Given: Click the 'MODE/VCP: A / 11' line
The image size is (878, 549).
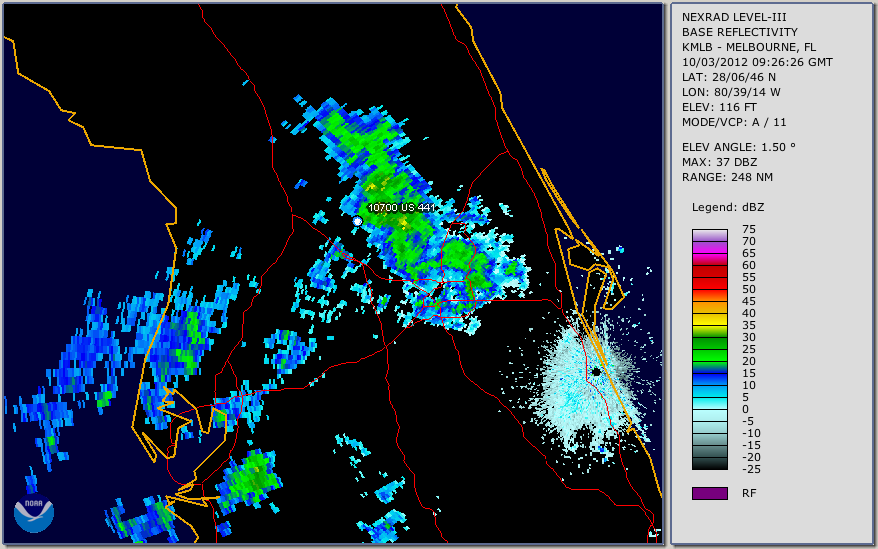Looking at the screenshot, I should (734, 122).
